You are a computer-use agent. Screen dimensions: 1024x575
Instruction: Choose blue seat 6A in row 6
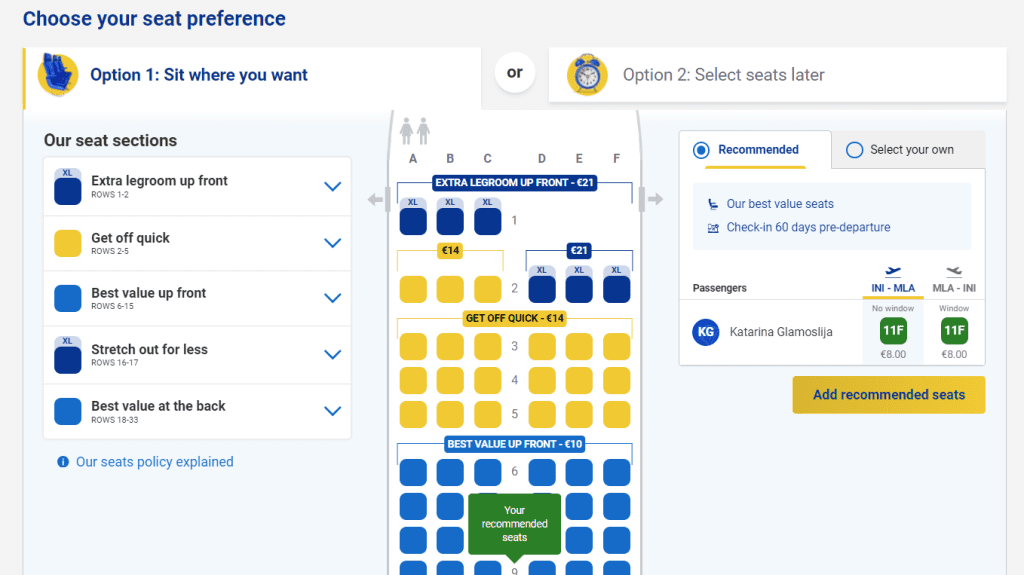click(413, 472)
